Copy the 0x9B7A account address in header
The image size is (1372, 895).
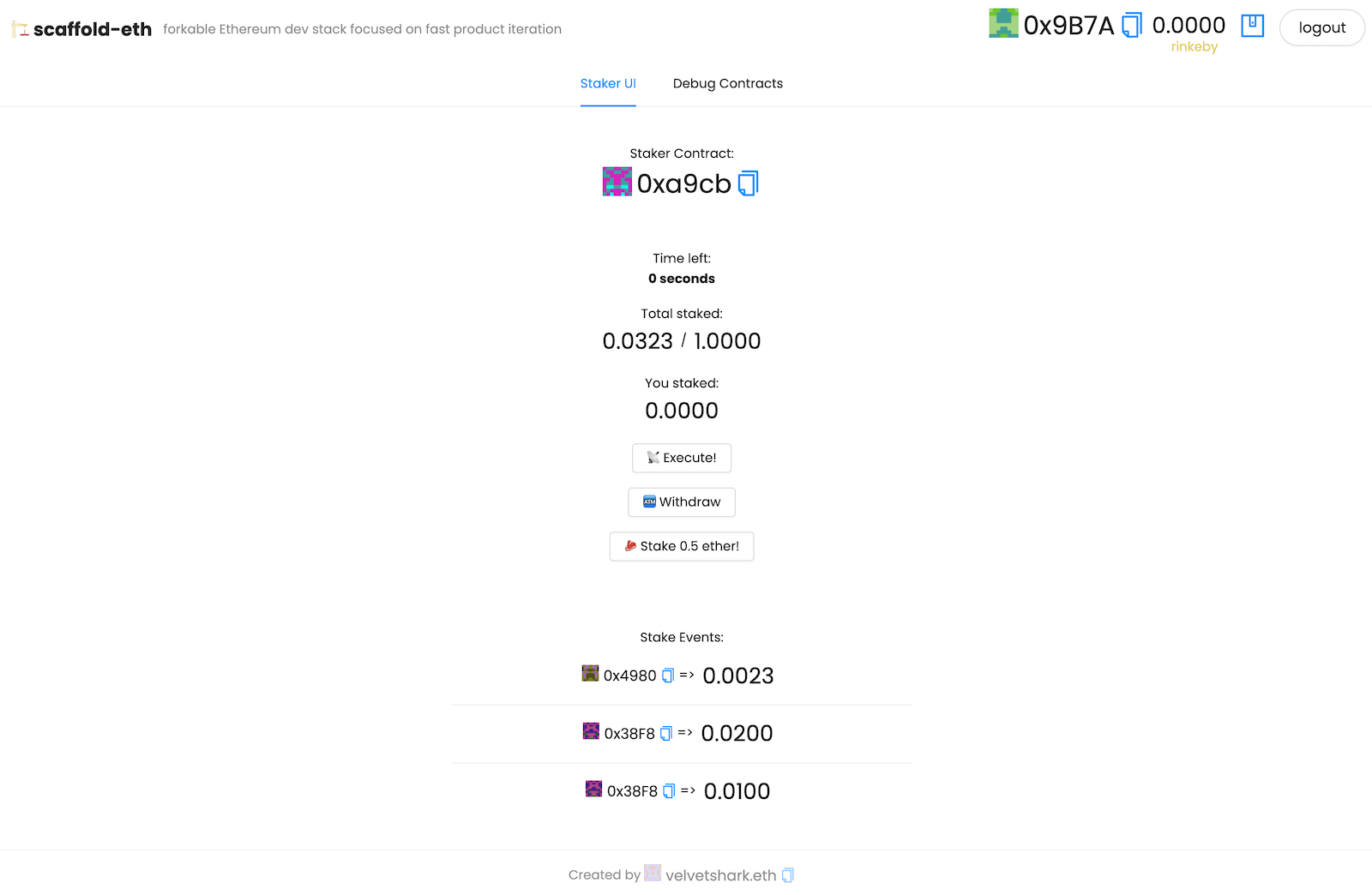pyautogui.click(x=1132, y=26)
